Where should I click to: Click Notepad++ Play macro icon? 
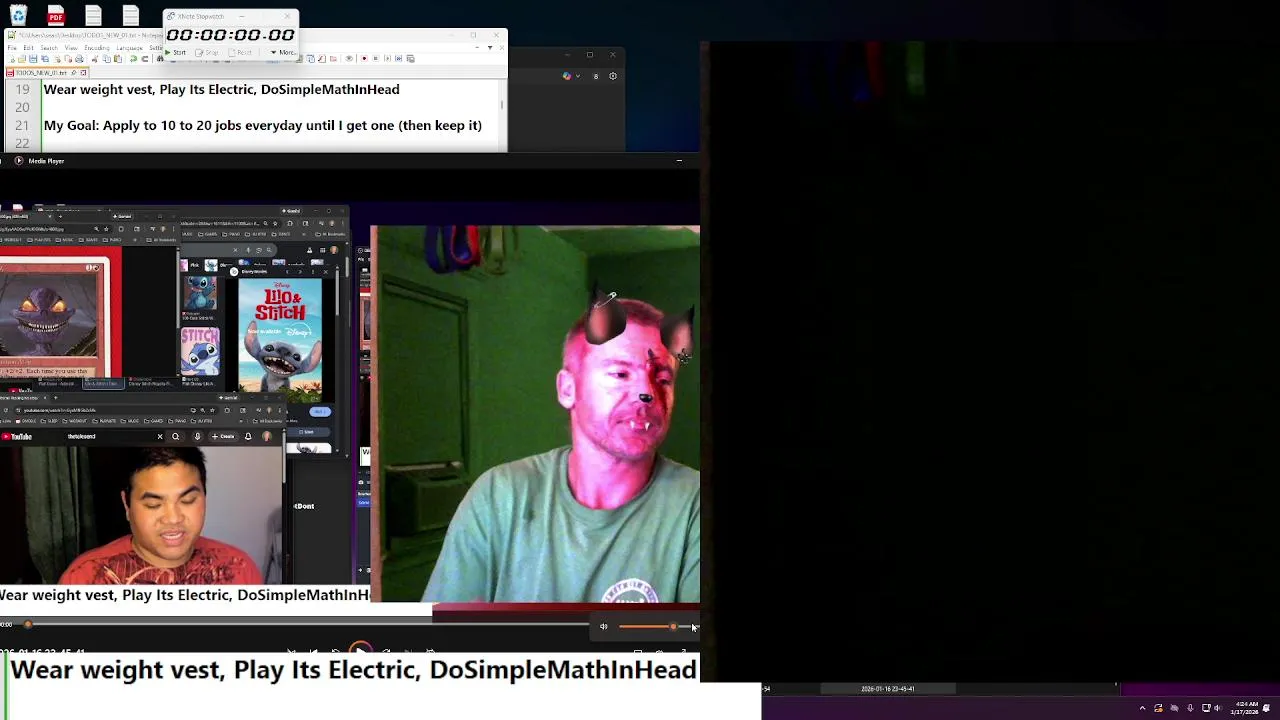point(388,58)
